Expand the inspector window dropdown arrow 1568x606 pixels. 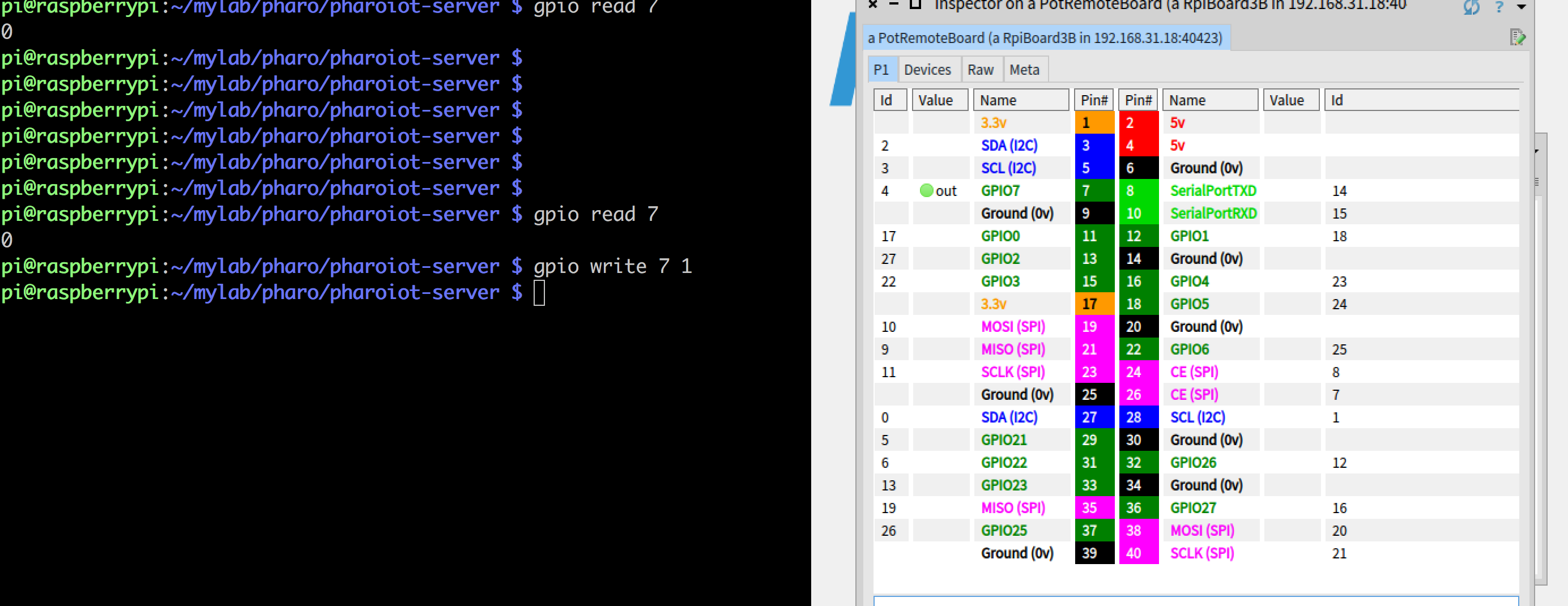[1521, 7]
